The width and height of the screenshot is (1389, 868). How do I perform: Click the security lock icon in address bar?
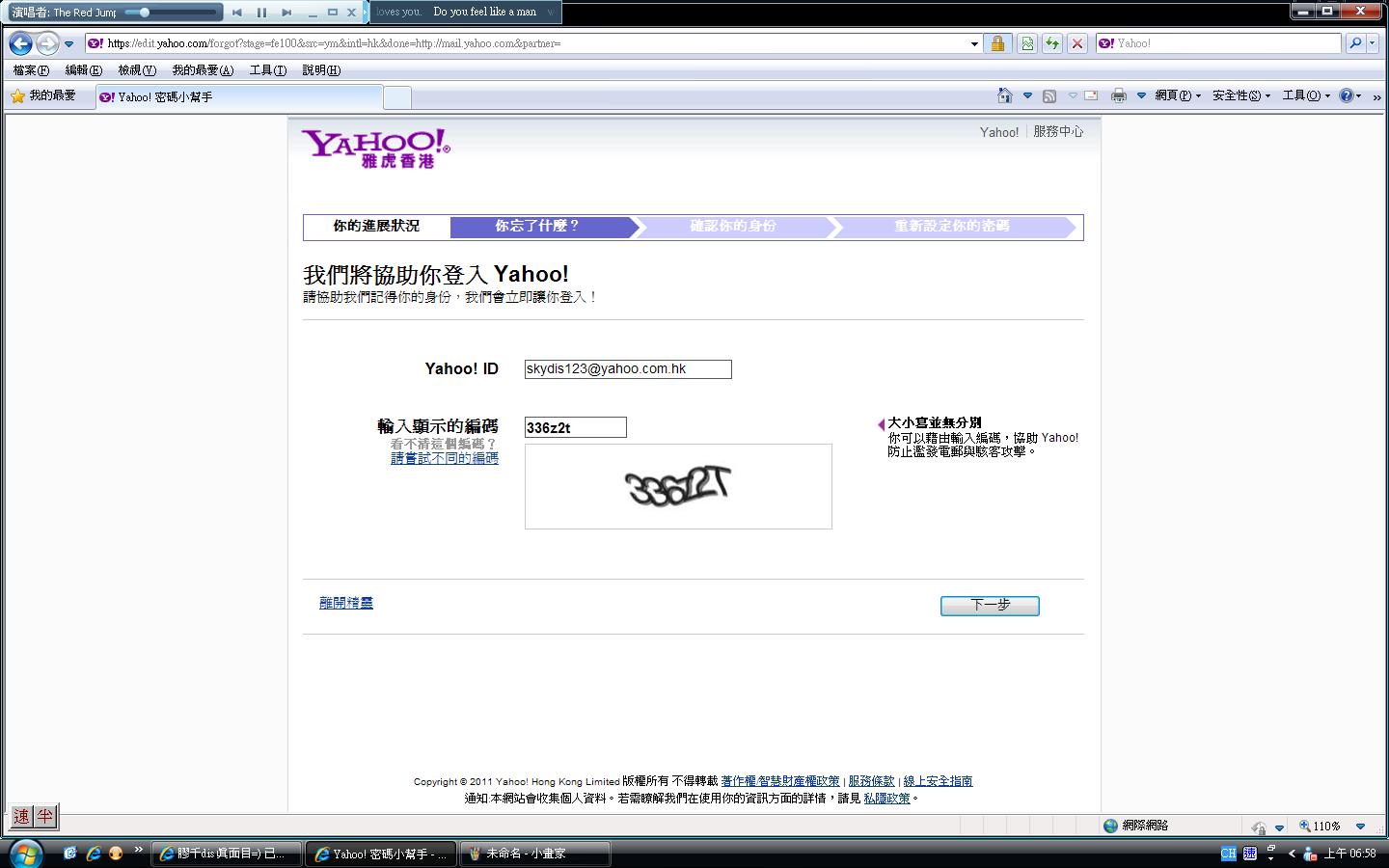pos(998,43)
